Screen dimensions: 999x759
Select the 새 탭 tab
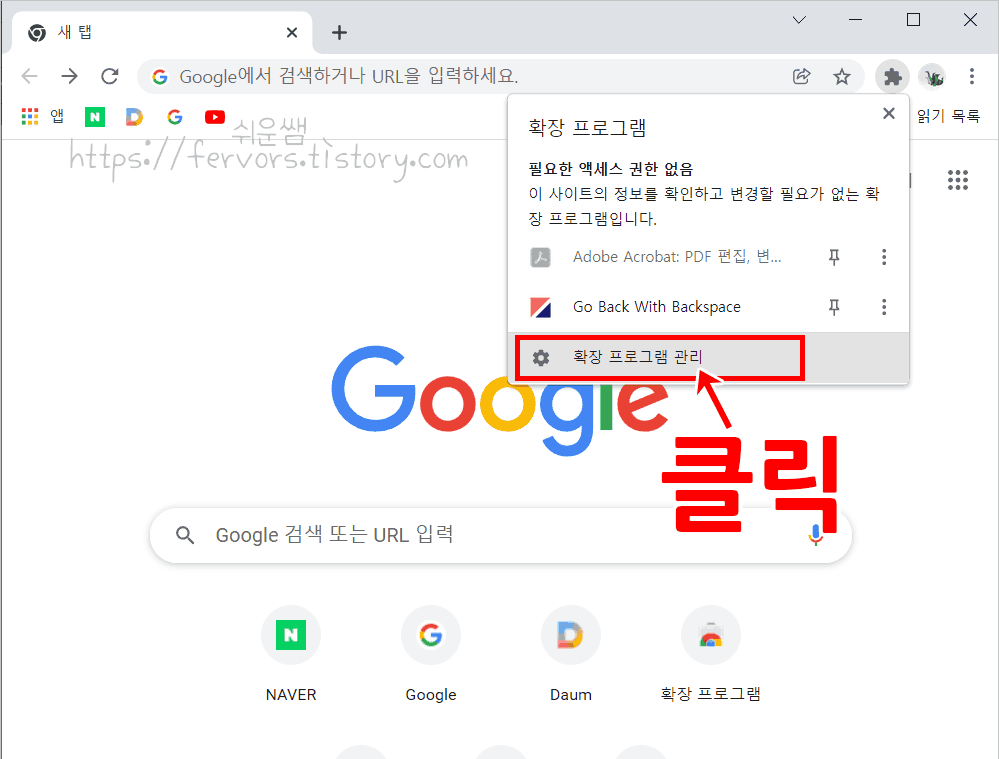click(x=162, y=33)
